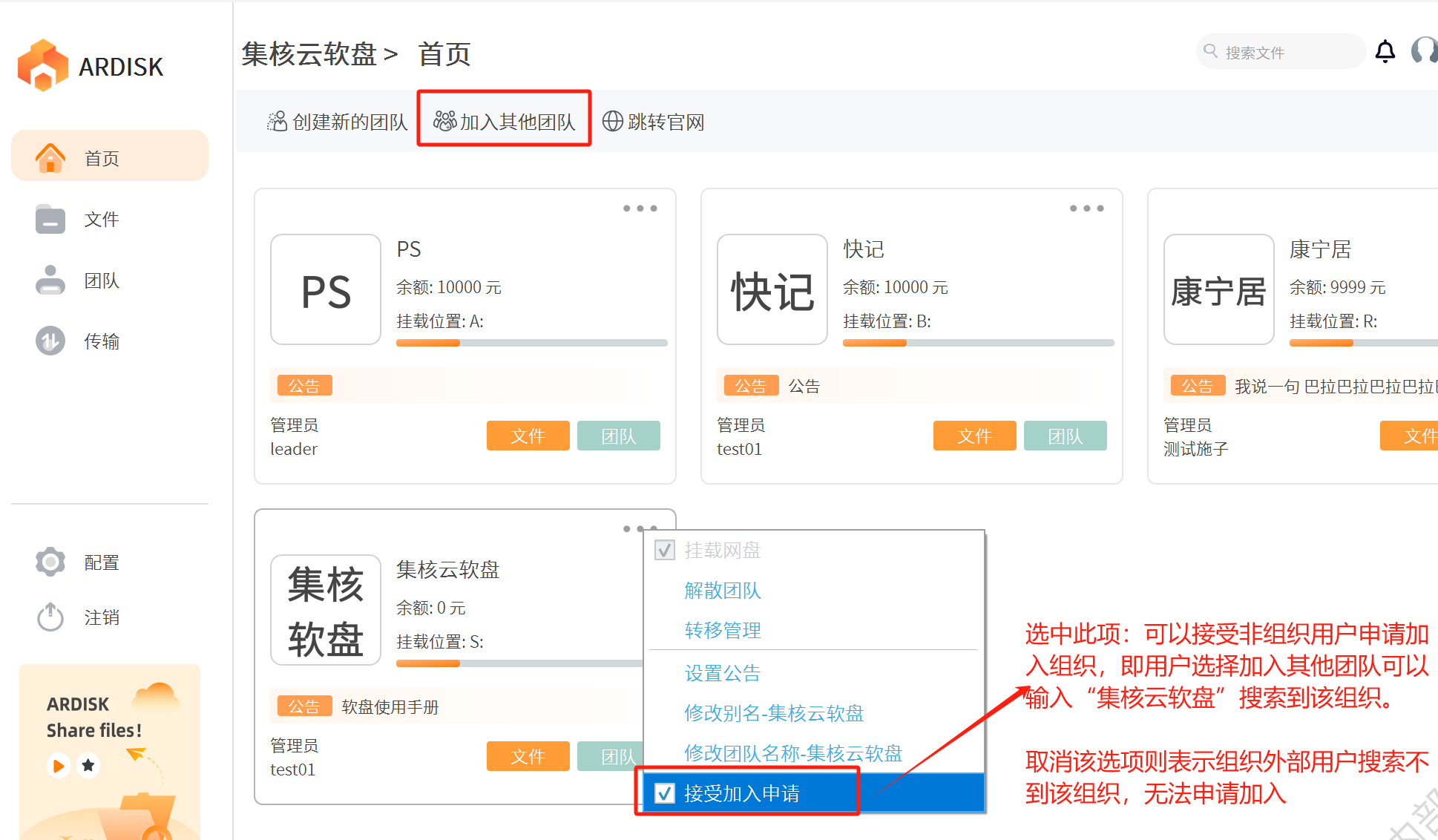
Task: Click the notification bell icon
Action: pos(1385,51)
